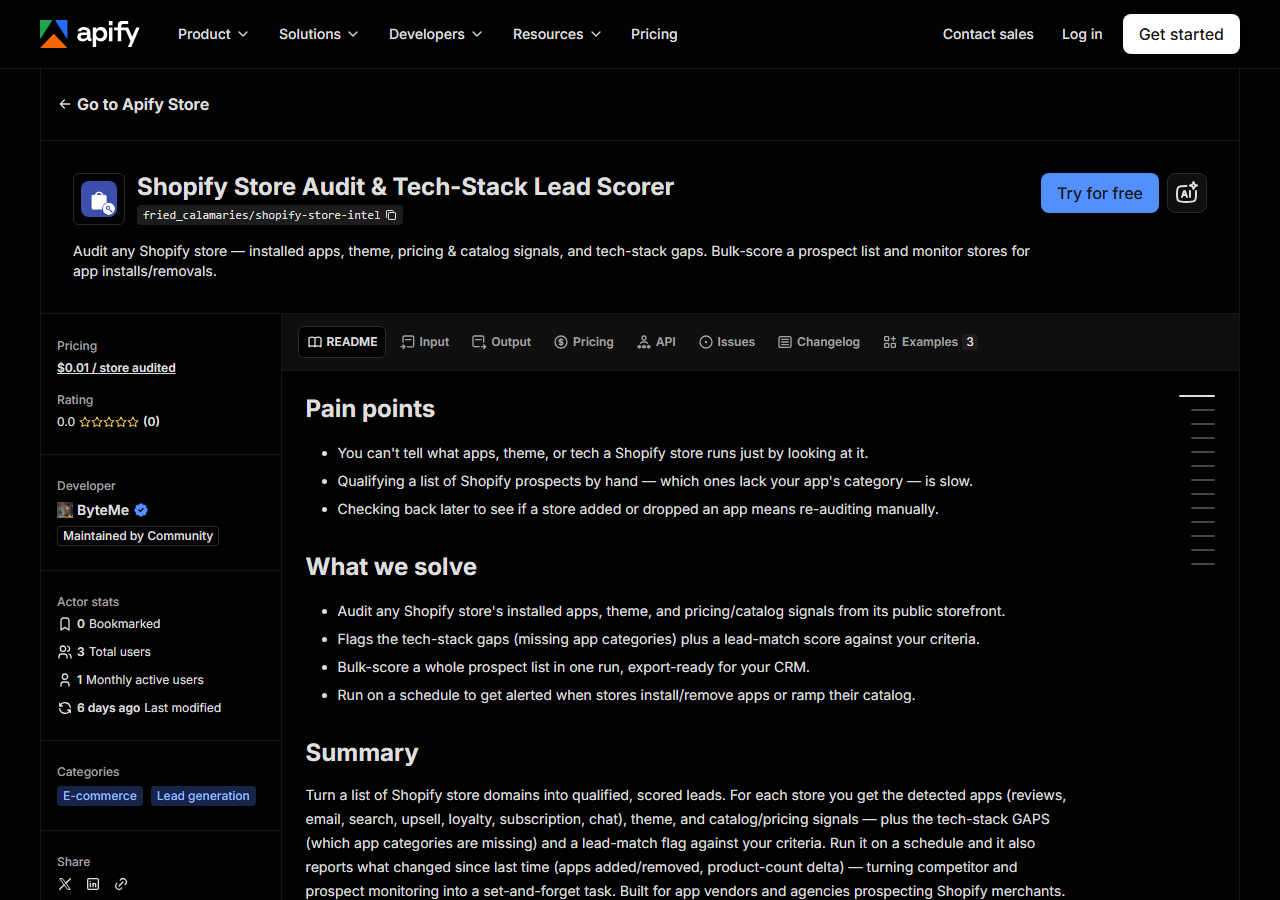Open the Apify logo home link
The width and height of the screenshot is (1280, 900).
[89, 34]
